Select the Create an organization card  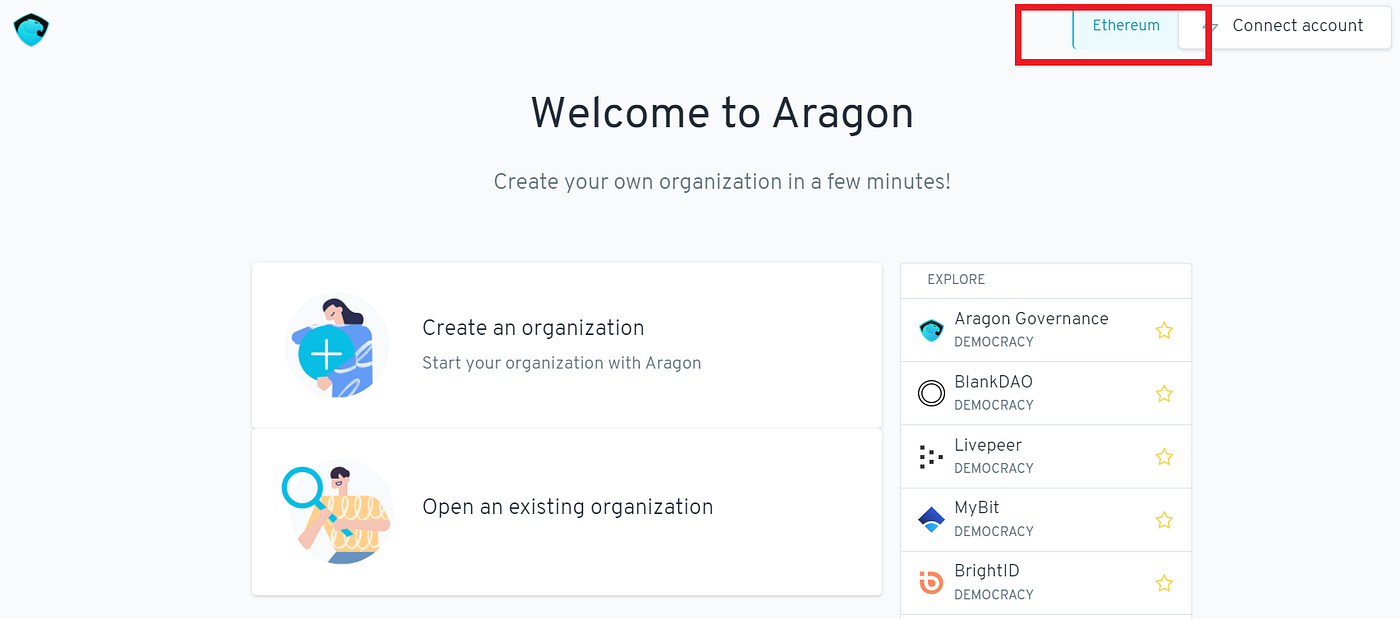click(567, 346)
